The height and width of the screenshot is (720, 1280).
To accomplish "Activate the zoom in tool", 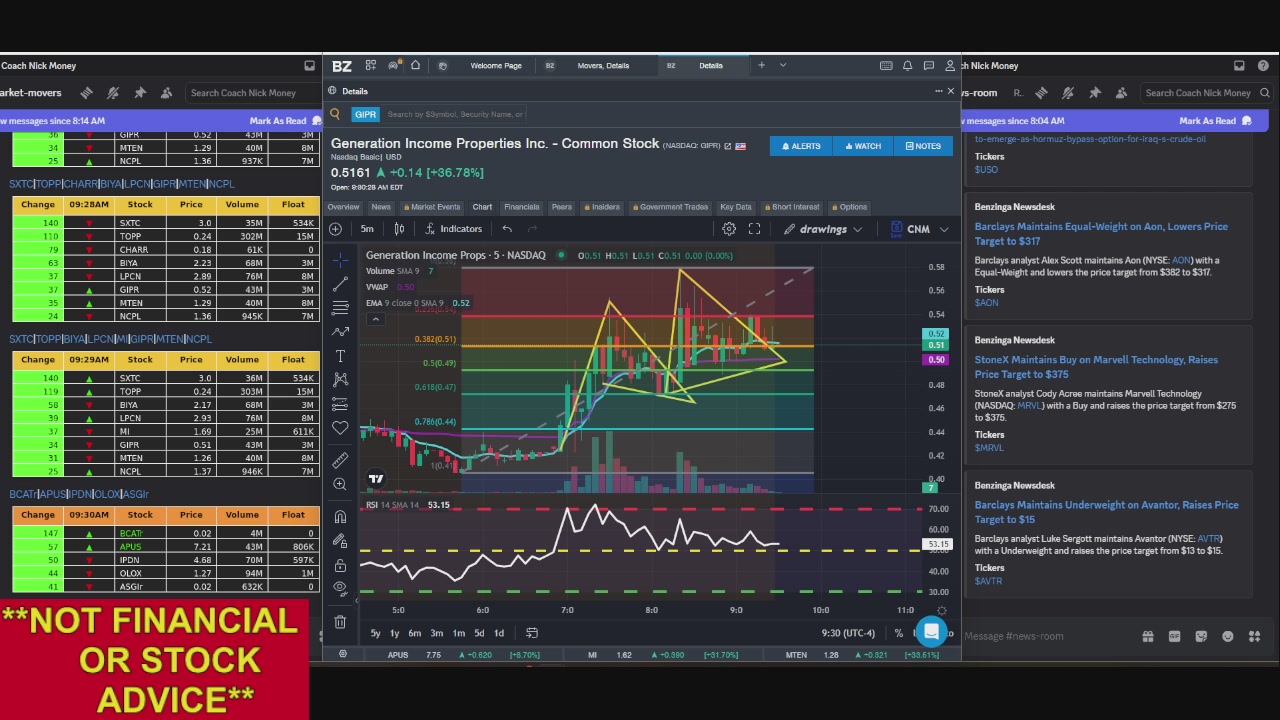I will (340, 484).
